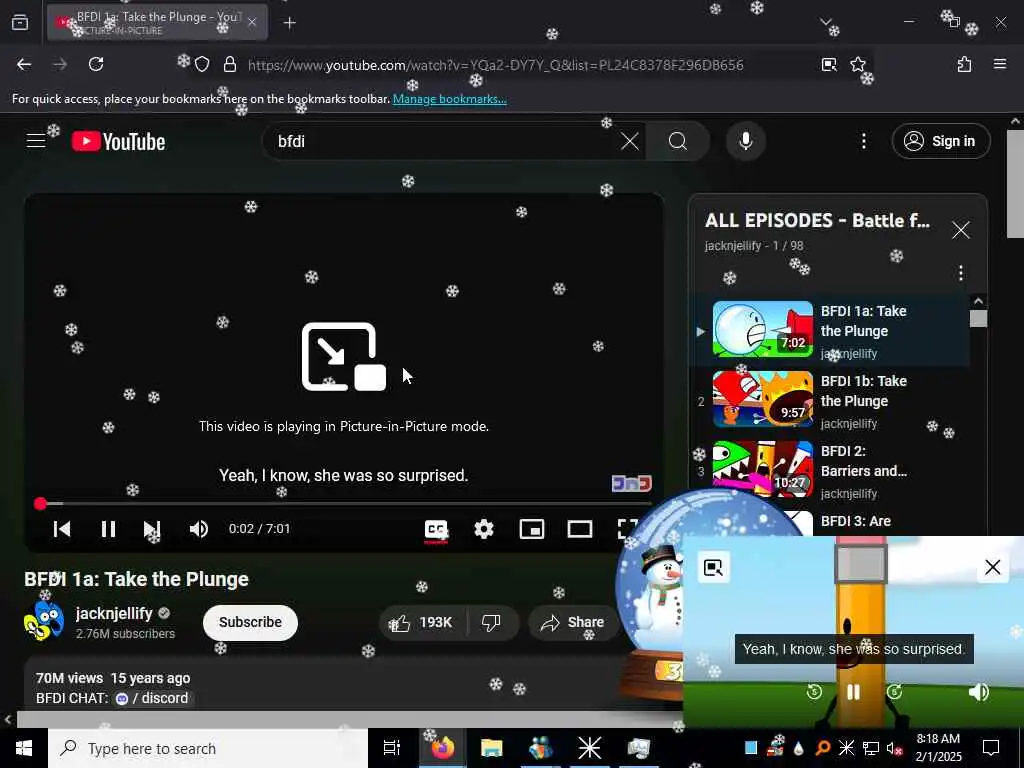Subscribe to jacknjellify
Image resolution: width=1024 pixels, height=768 pixels.
click(250, 622)
